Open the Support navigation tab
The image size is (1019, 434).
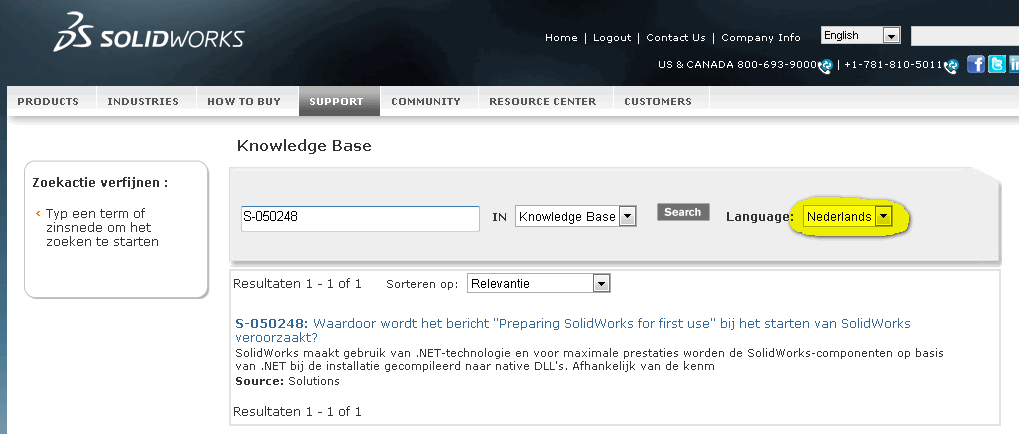336,101
